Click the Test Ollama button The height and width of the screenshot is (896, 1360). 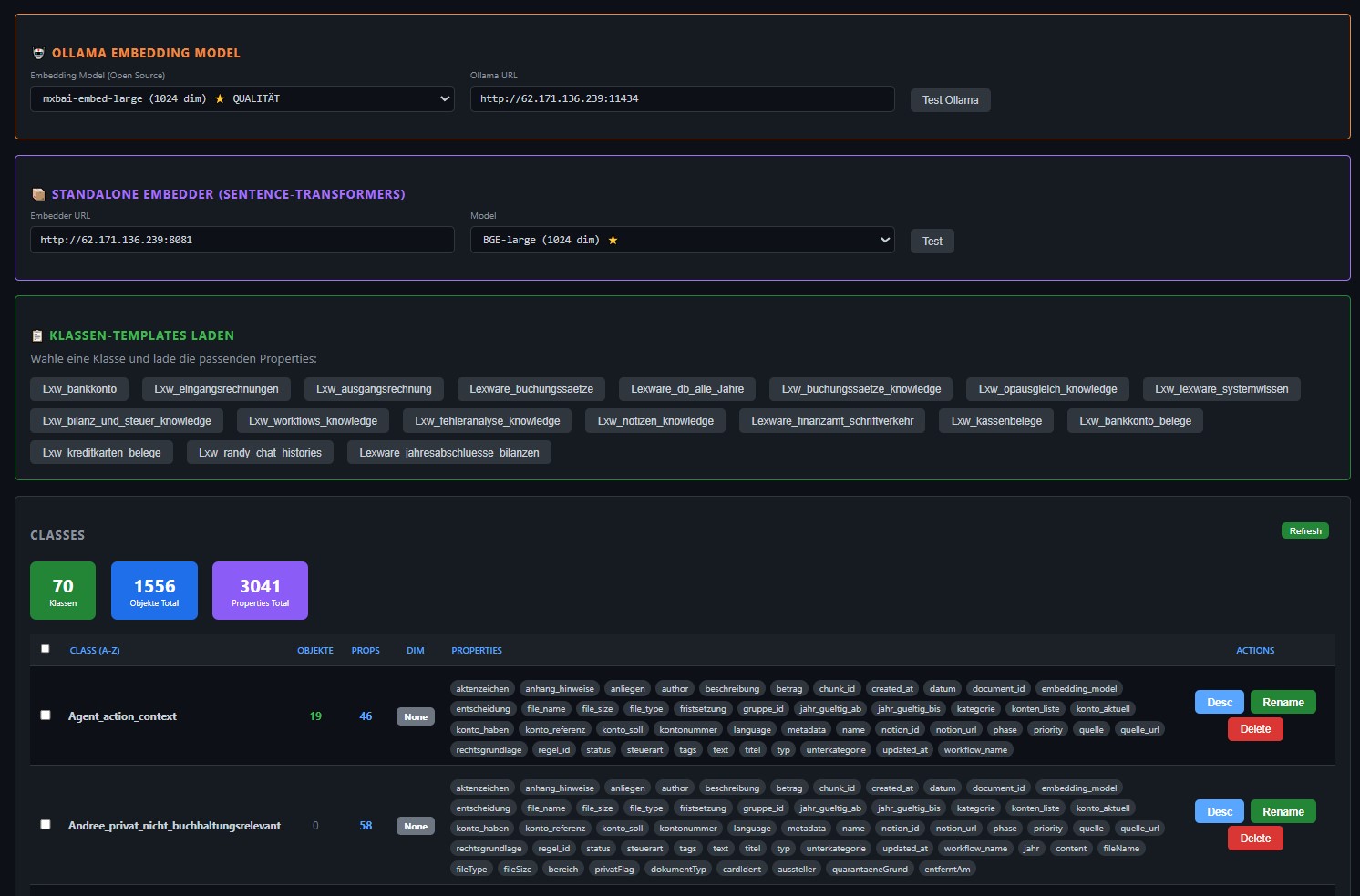pos(950,100)
